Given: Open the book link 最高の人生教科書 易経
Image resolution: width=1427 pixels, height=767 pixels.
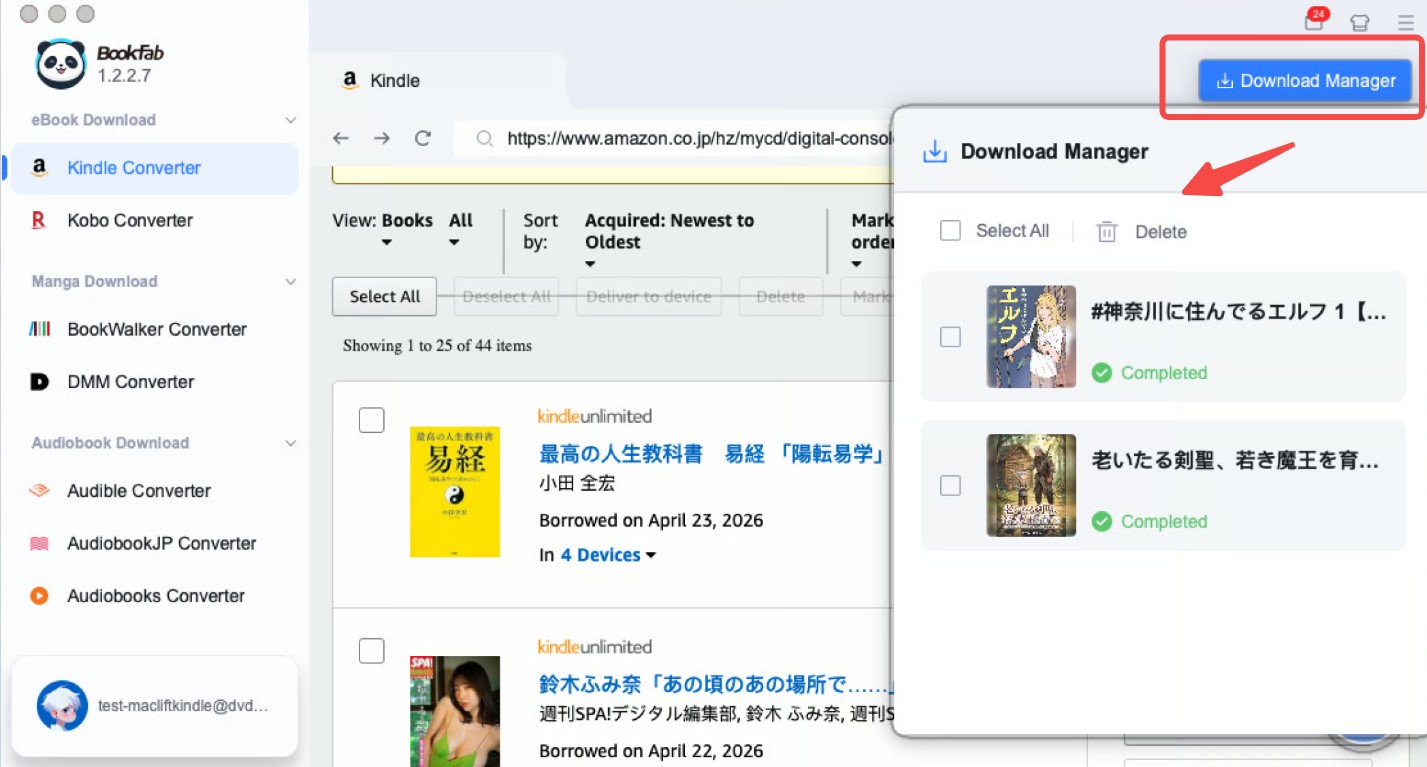Looking at the screenshot, I should pos(713,455).
